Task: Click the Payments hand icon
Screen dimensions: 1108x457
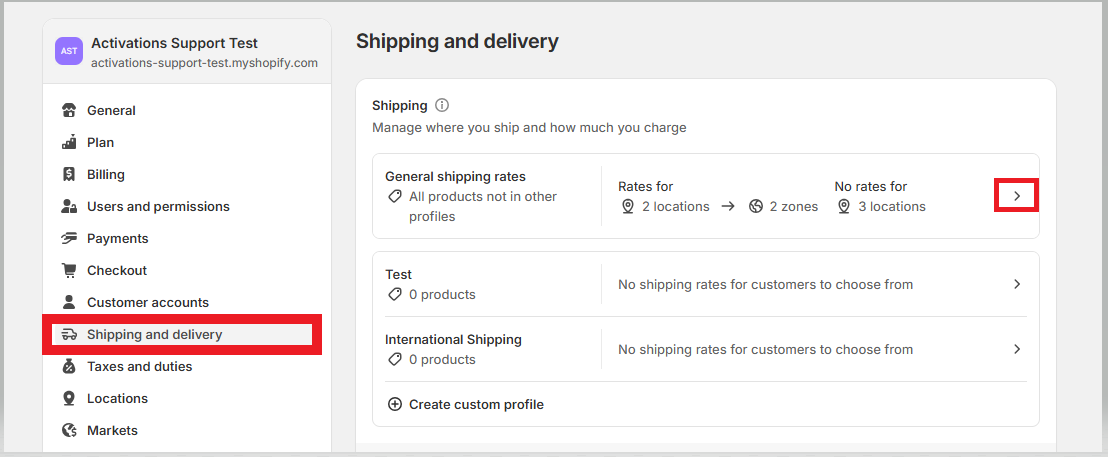Action: pos(69,239)
